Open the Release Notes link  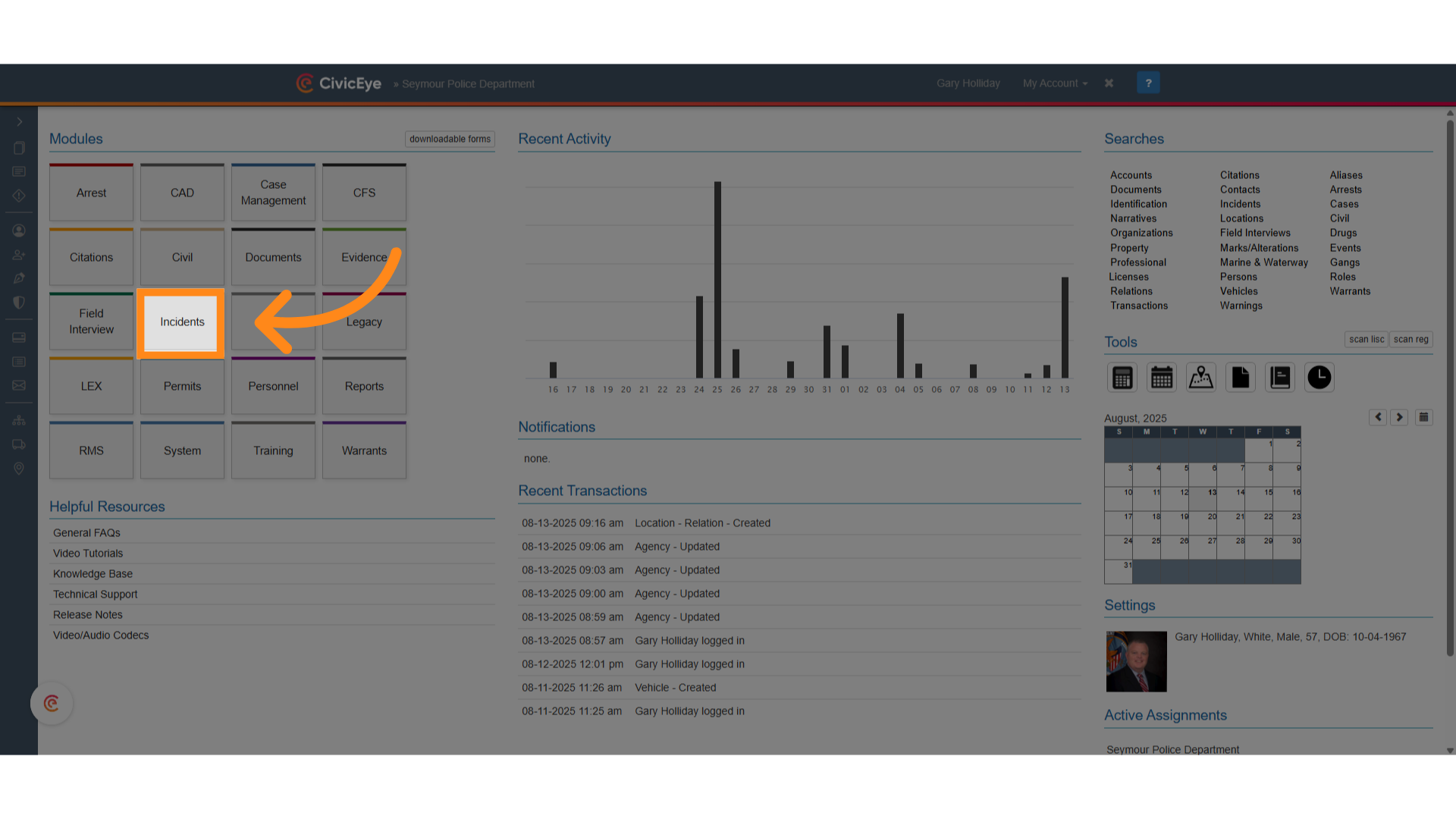pos(88,615)
